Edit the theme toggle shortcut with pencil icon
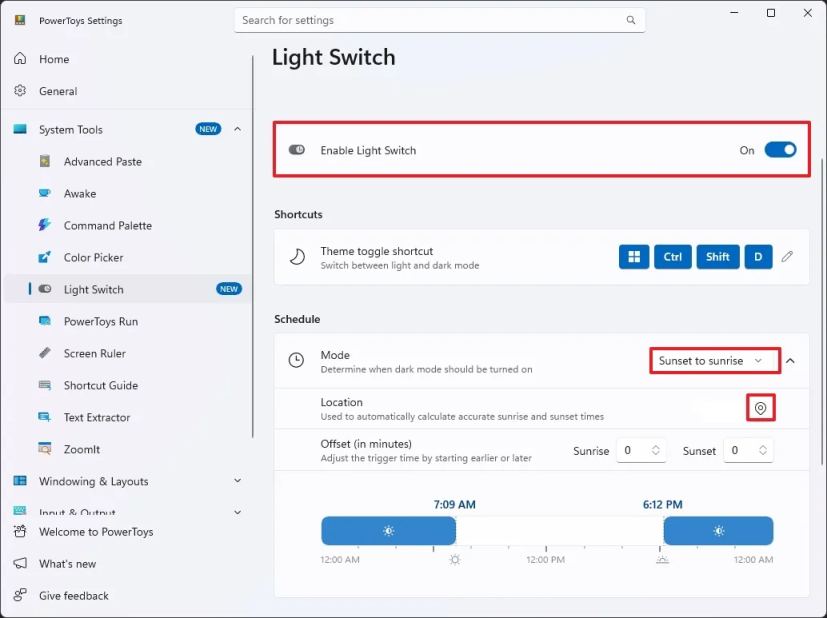This screenshot has height=618, width=827. pyautogui.click(x=789, y=257)
